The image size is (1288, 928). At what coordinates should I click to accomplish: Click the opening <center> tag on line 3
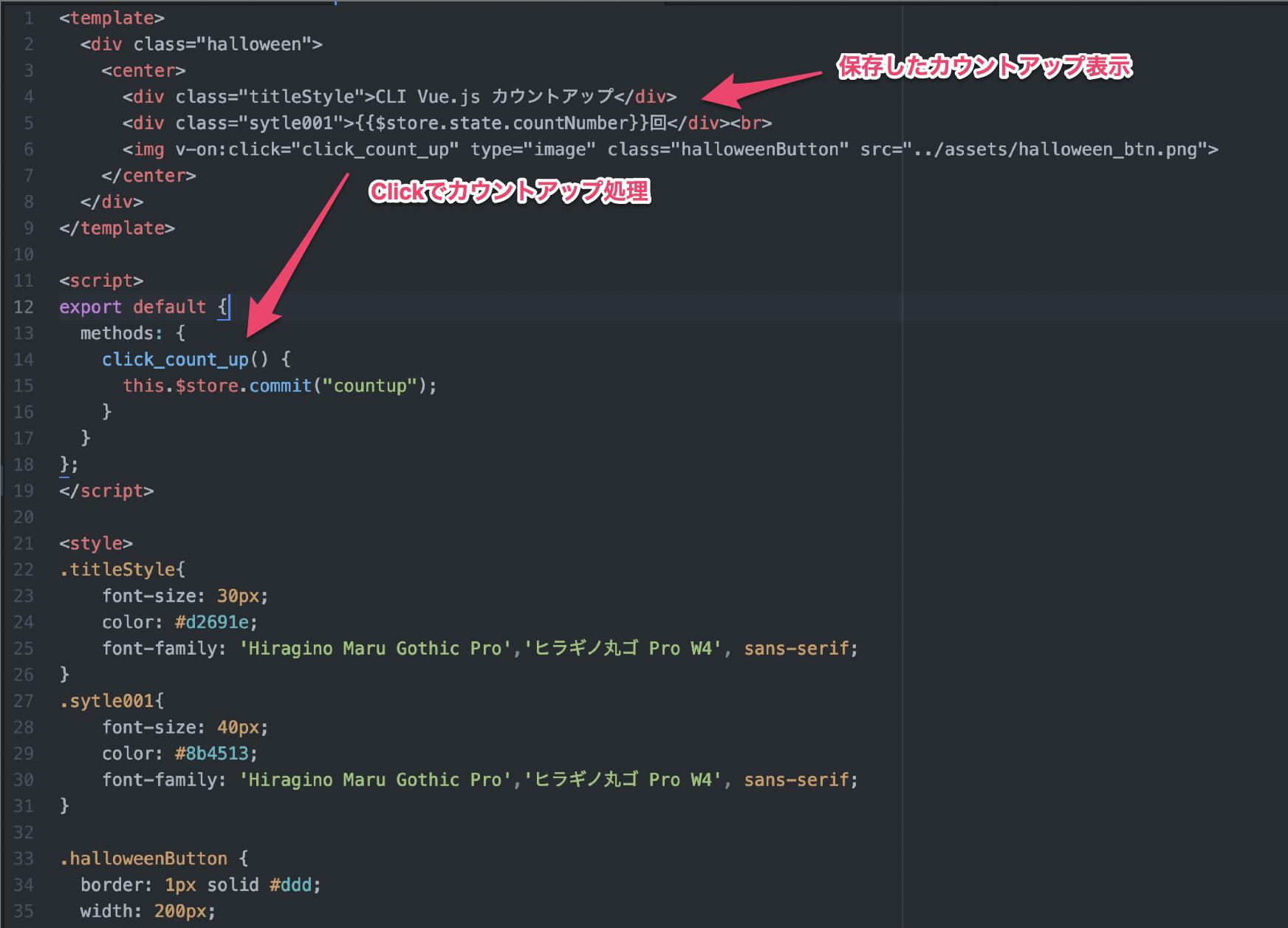coord(144,70)
